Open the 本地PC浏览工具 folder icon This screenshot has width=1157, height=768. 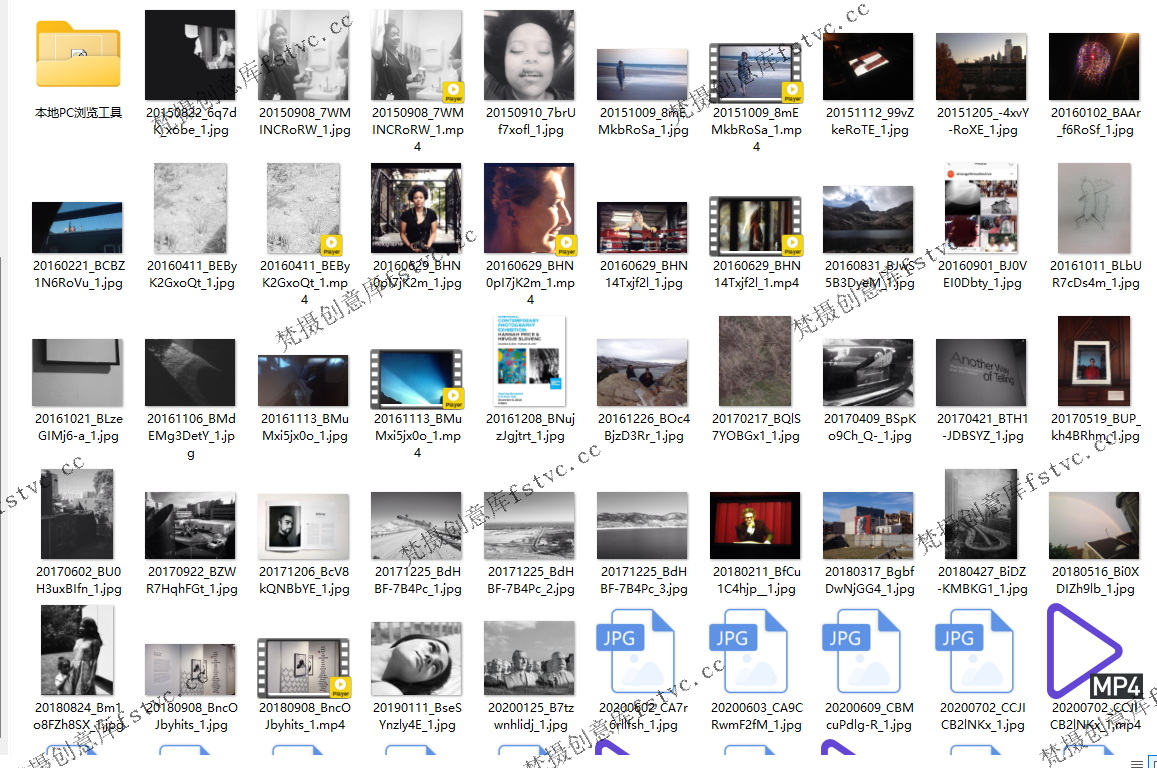pyautogui.click(x=78, y=55)
